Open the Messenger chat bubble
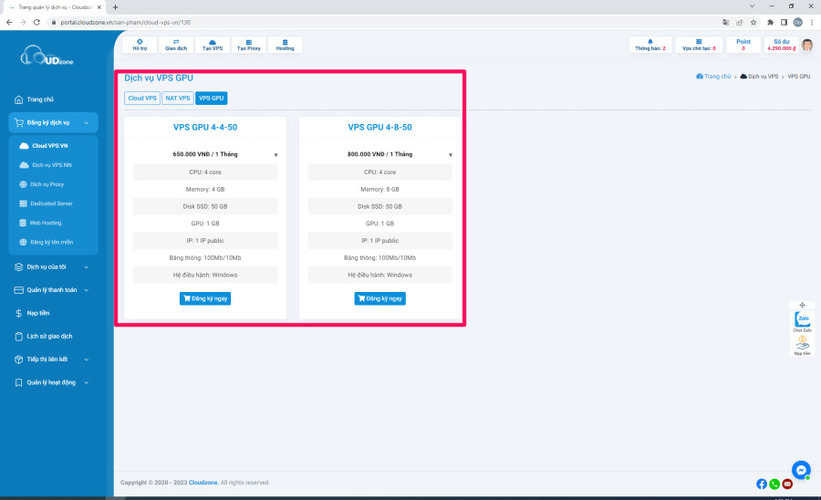This screenshot has height=500, width=821. coord(801,469)
